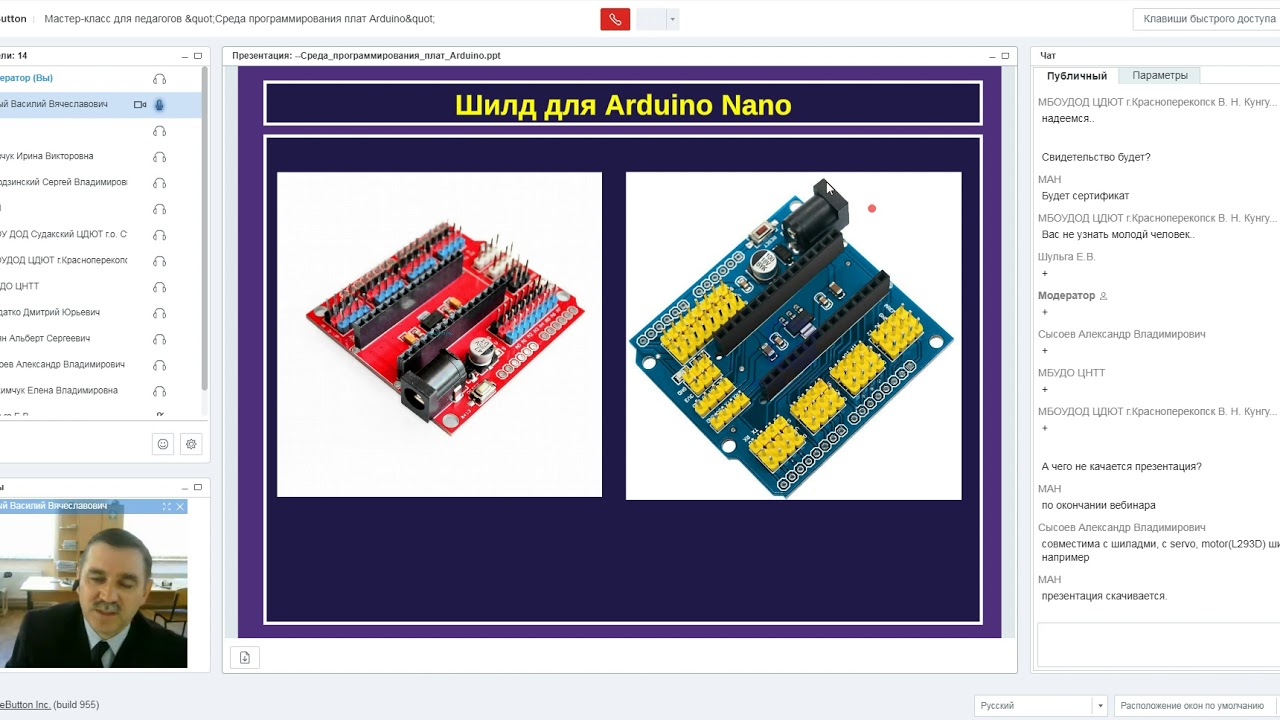The height and width of the screenshot is (720, 1280).
Task: Click webcam icon on Василий Вячеславович row
Action: point(140,105)
